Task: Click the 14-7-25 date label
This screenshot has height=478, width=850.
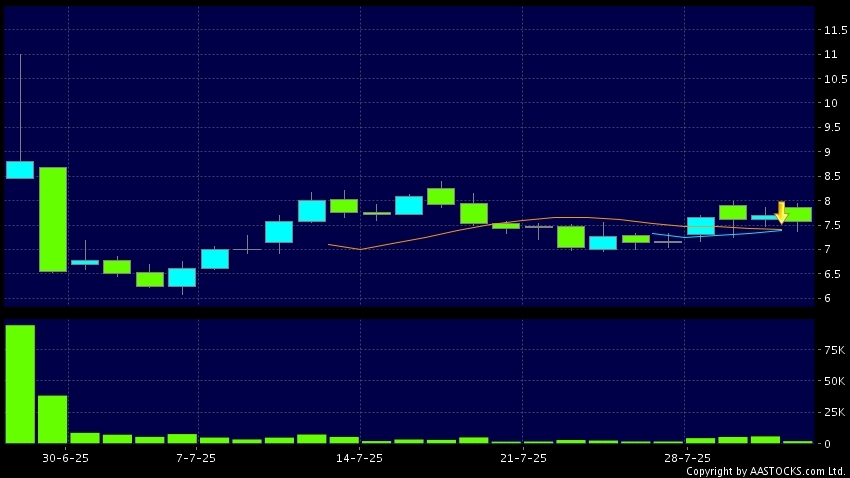Action: pyautogui.click(x=359, y=458)
